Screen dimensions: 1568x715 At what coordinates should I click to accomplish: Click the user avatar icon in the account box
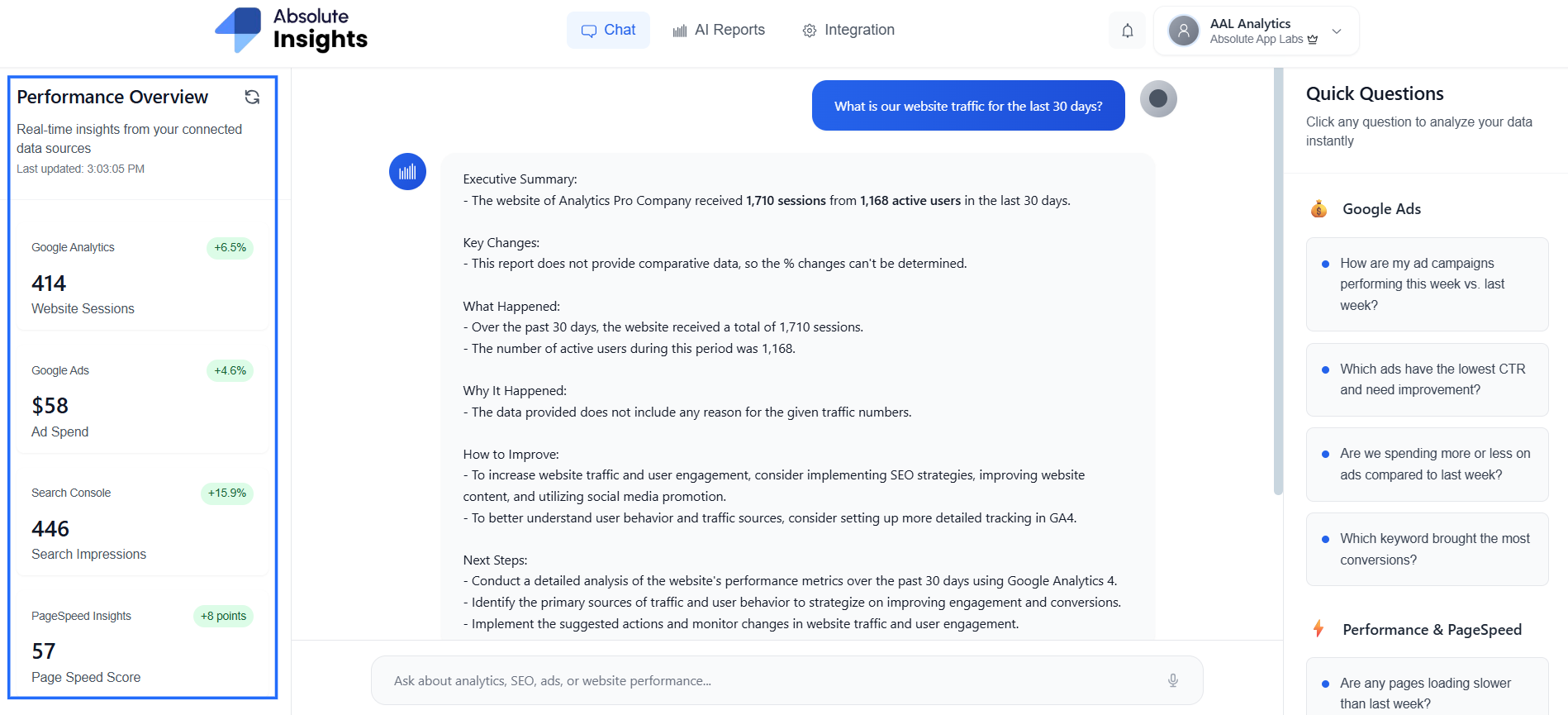pyautogui.click(x=1183, y=31)
